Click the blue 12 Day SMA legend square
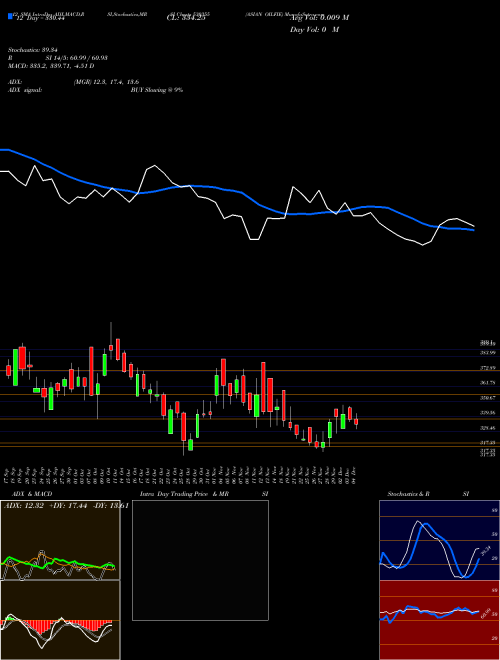Image resolution: width=500 pixels, height=660 pixels. point(10,16)
